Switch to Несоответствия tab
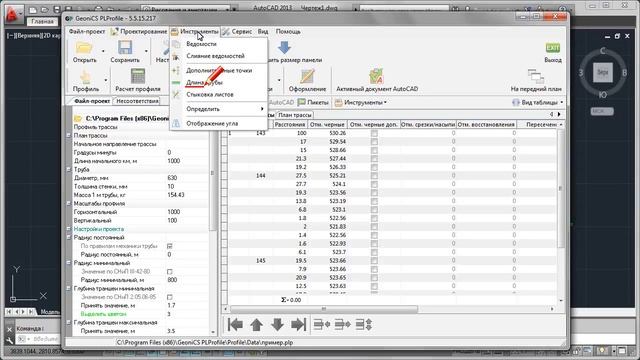The width and height of the screenshot is (640, 360). click(137, 101)
